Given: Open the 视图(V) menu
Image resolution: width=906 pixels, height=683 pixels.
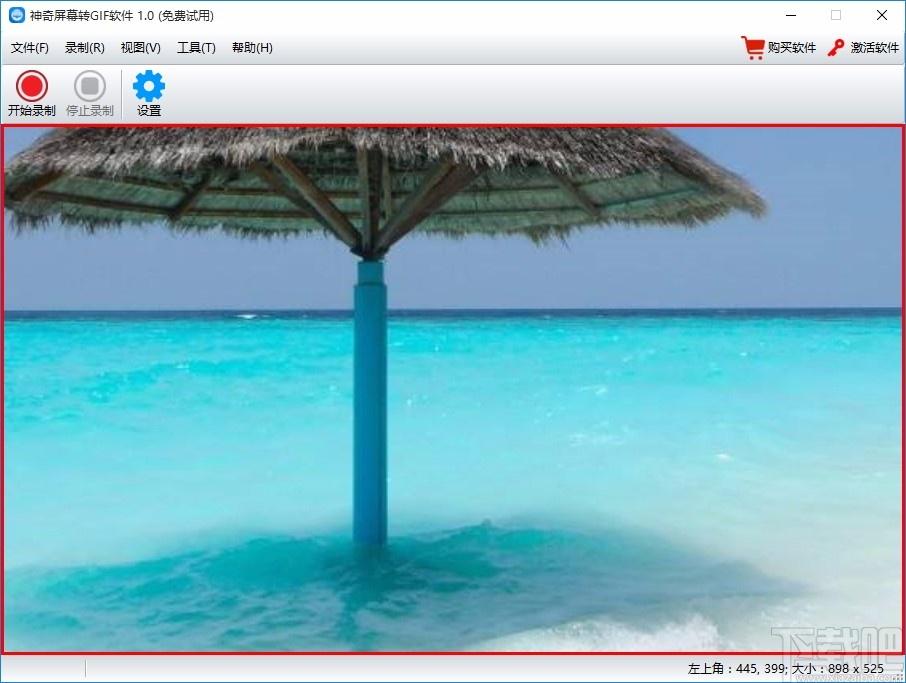Looking at the screenshot, I should coord(140,47).
